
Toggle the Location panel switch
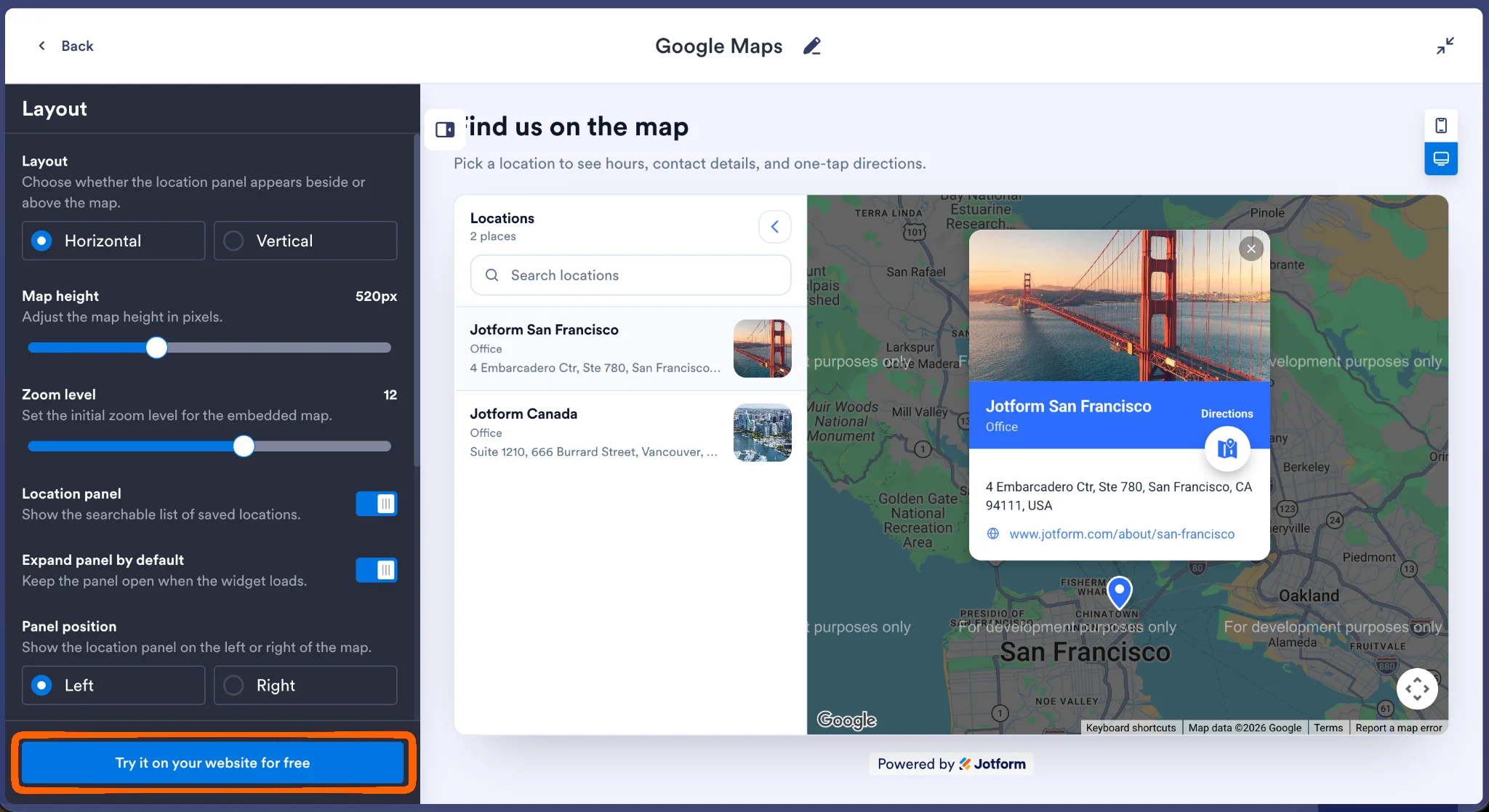click(x=376, y=504)
